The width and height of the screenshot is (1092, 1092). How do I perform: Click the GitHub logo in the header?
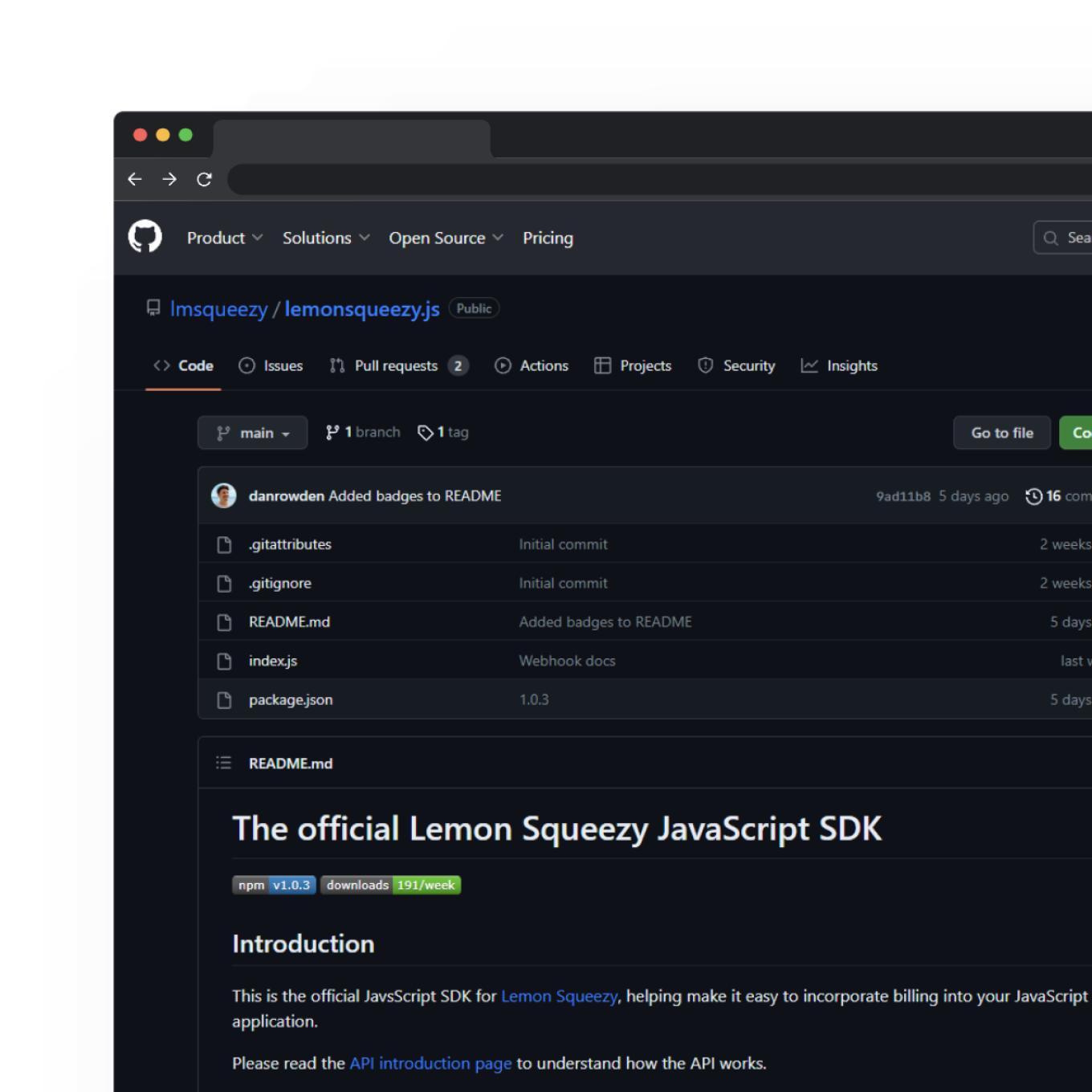tap(145, 236)
